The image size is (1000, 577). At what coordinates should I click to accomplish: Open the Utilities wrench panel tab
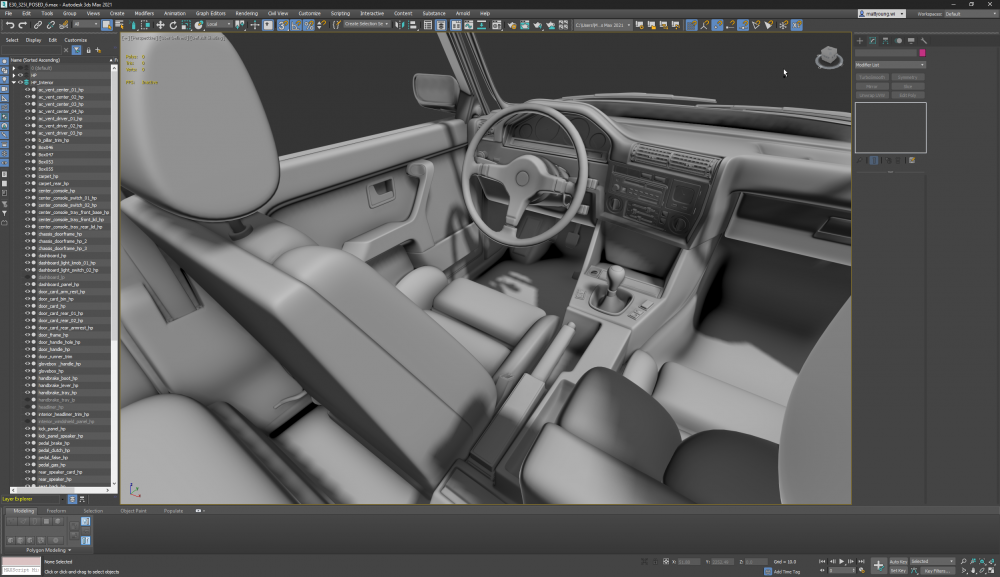click(923, 40)
